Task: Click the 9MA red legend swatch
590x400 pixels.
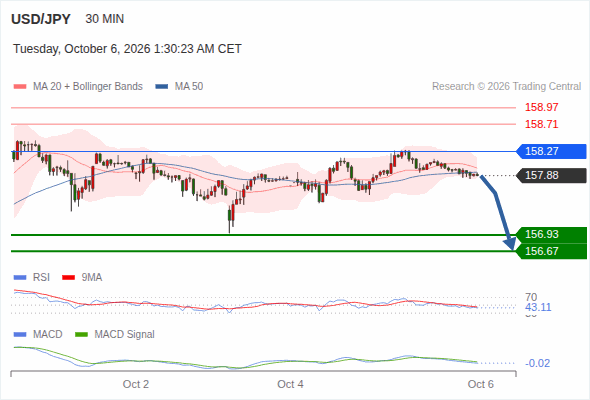Action: (68, 278)
